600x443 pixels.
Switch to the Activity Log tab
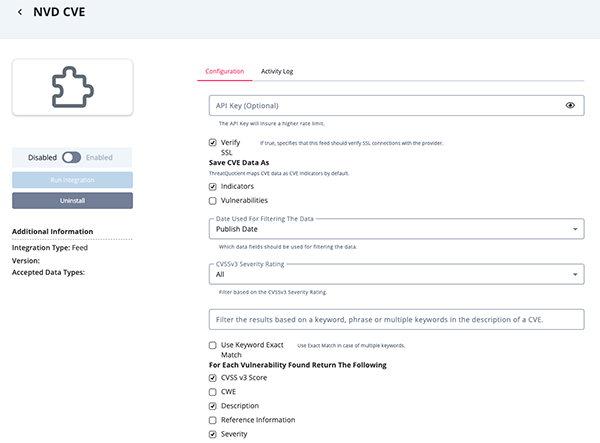click(x=277, y=71)
